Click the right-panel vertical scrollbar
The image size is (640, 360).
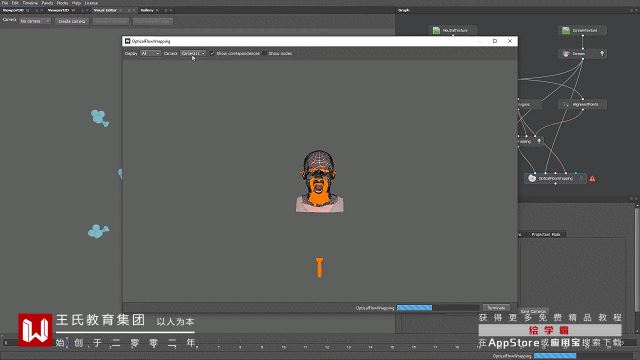[637, 261]
